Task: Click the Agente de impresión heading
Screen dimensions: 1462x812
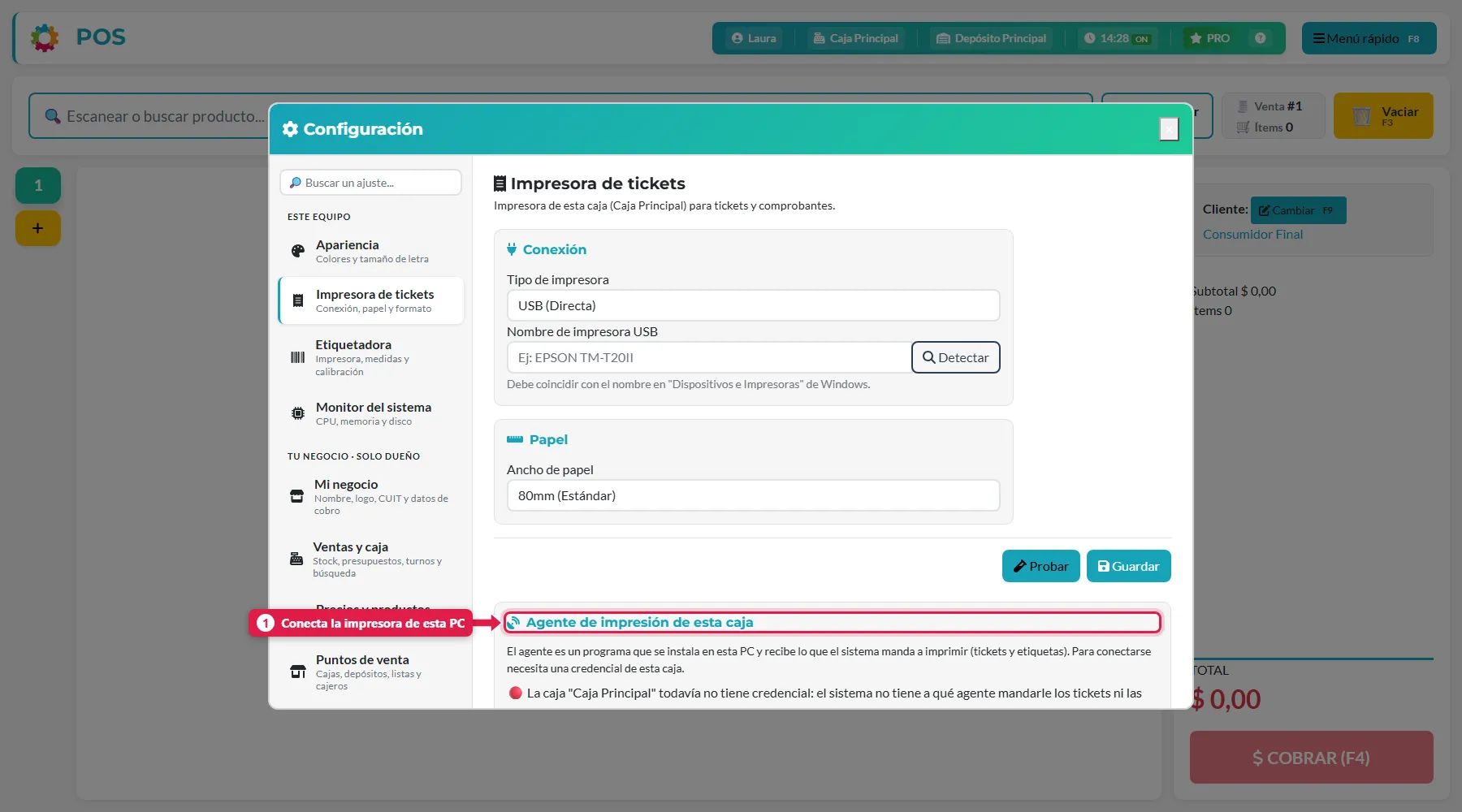Action: 639,622
